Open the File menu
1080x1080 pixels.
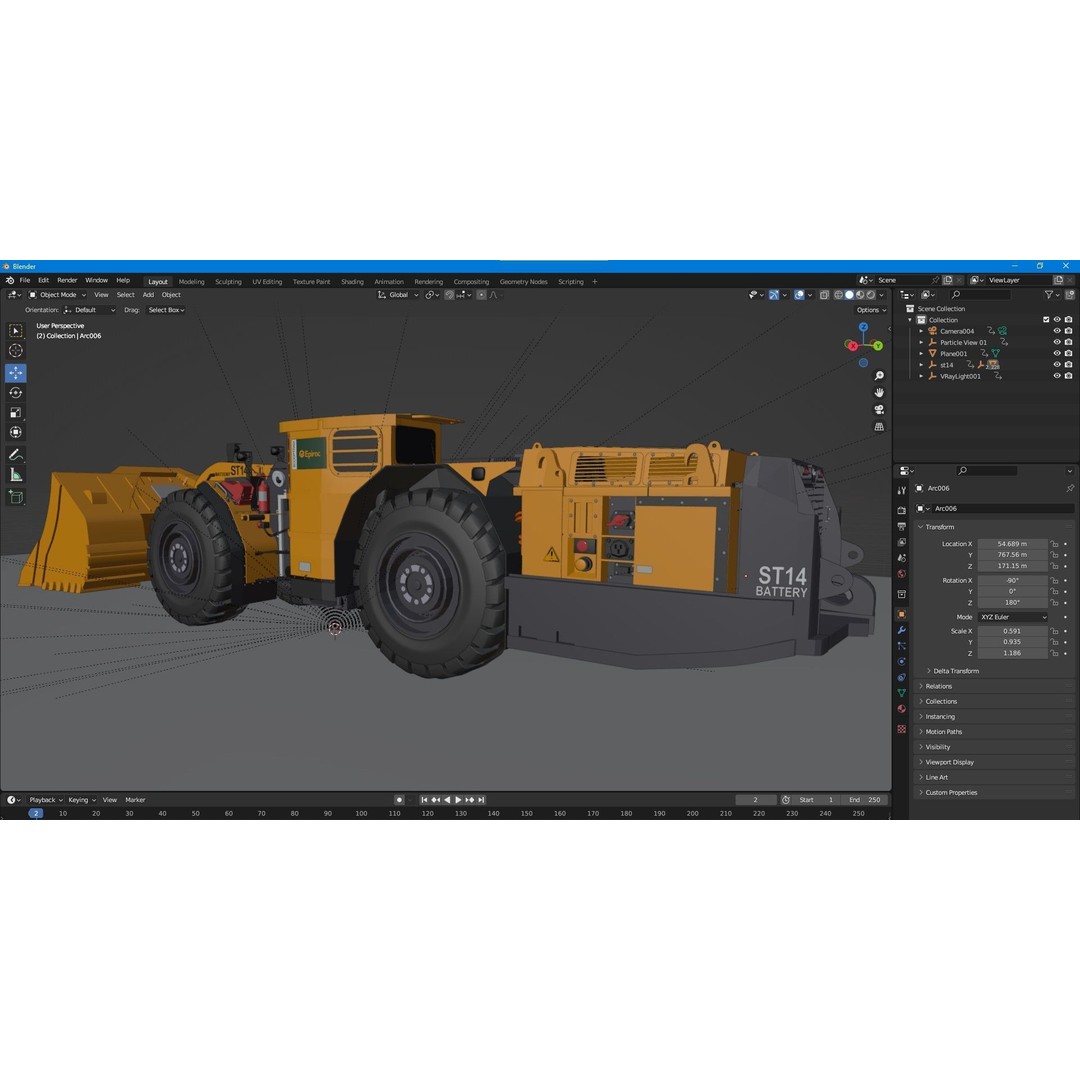[x=25, y=280]
